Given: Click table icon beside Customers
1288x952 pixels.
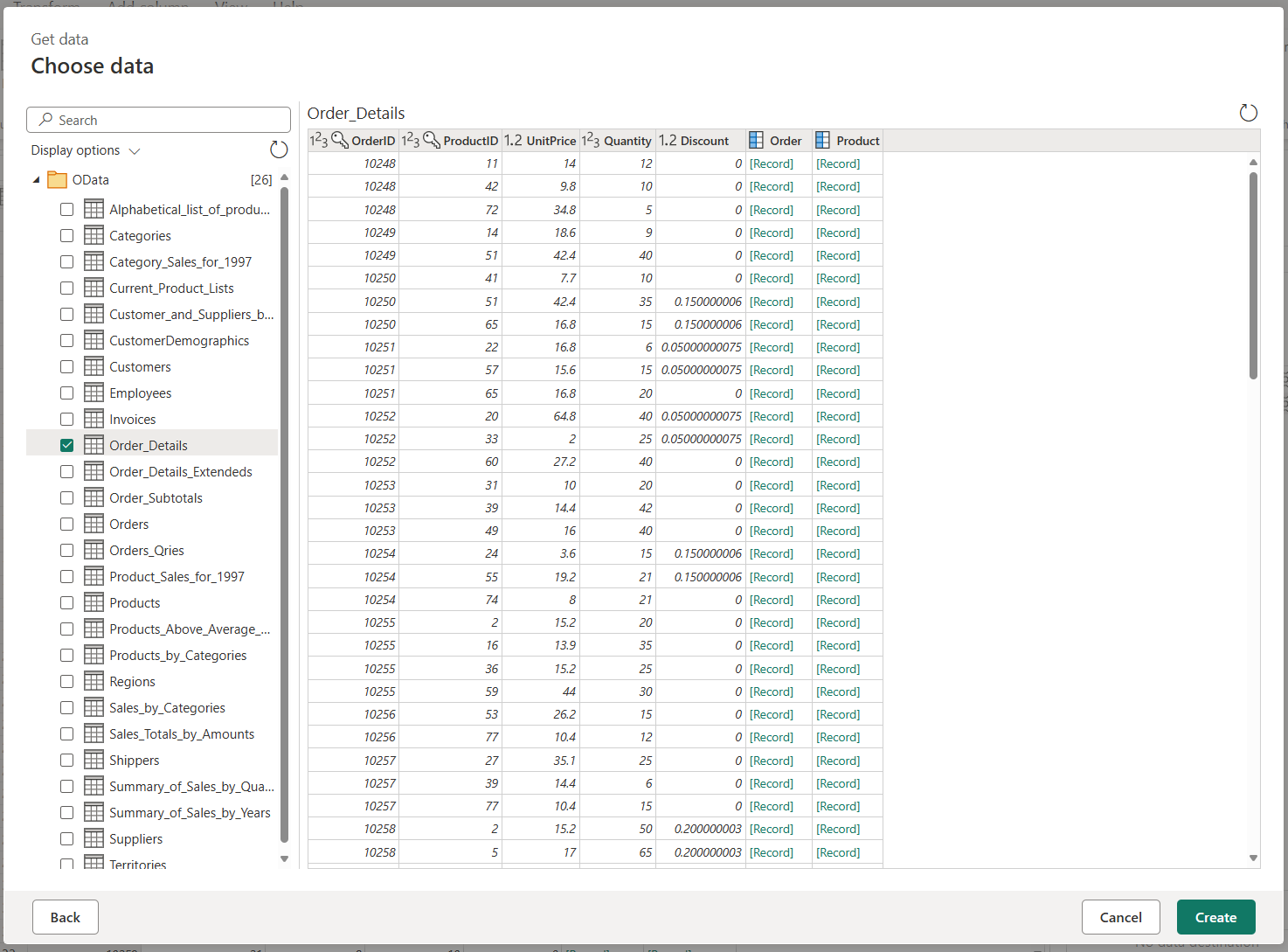Looking at the screenshot, I should click(93, 366).
